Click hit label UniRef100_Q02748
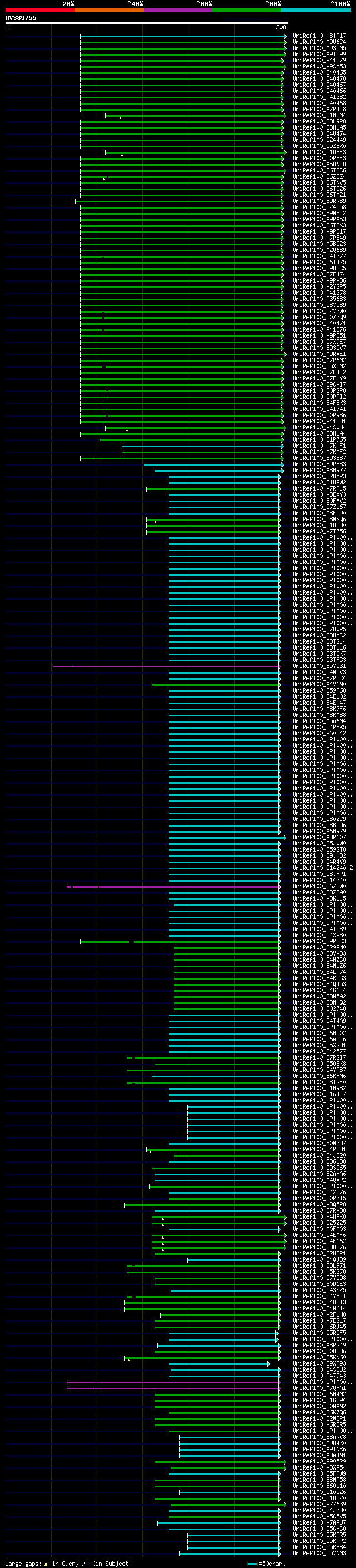This screenshot has width=356, height=1568. [319, 1008]
